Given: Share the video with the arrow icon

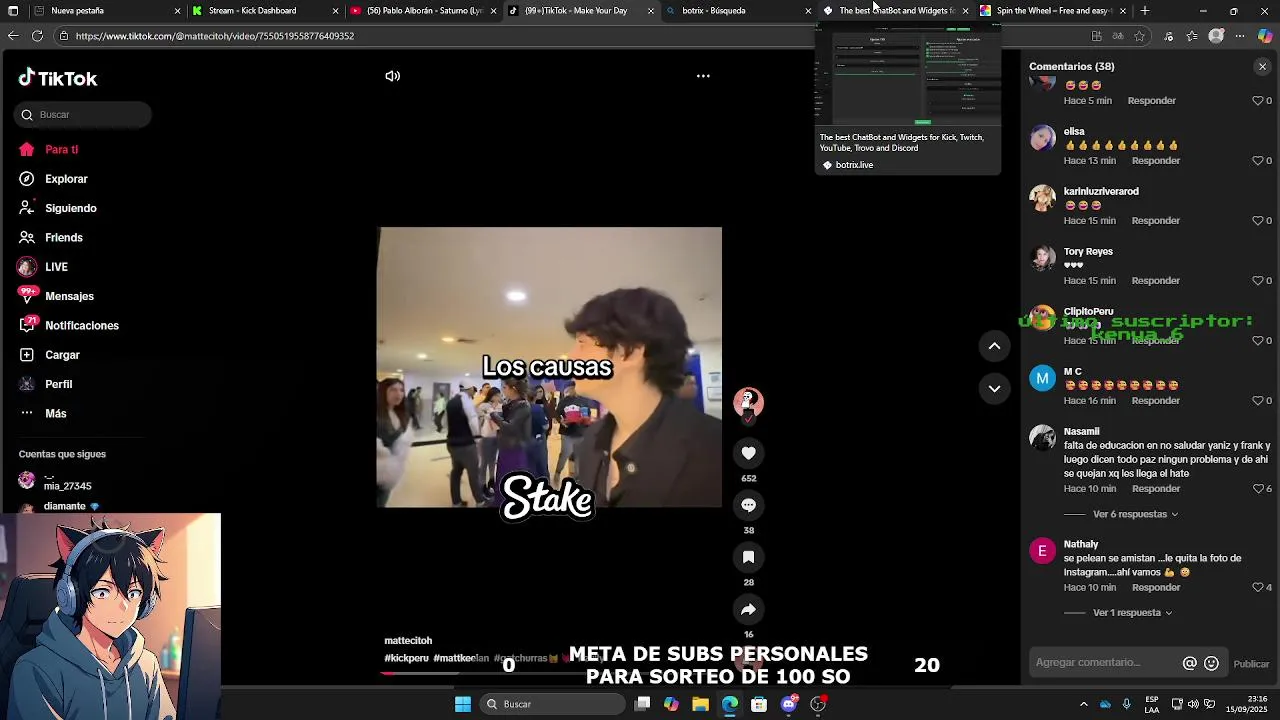Looking at the screenshot, I should point(748,609).
